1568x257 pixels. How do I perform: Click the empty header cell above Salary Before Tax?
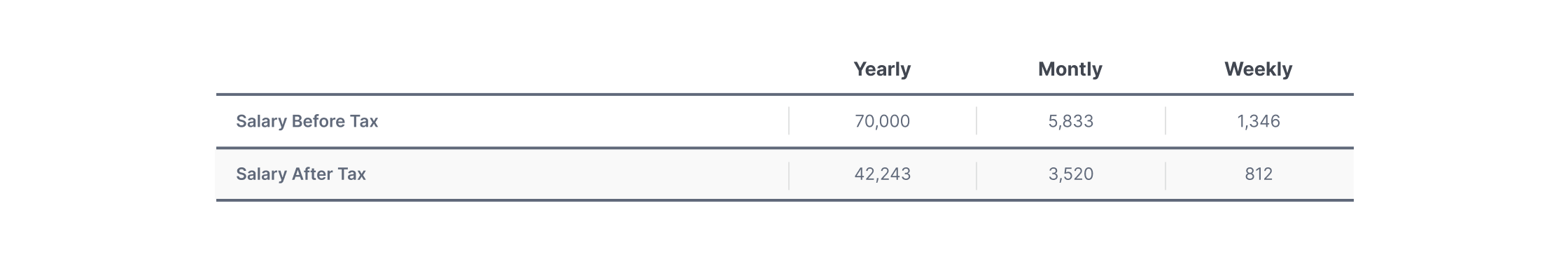coord(502,69)
